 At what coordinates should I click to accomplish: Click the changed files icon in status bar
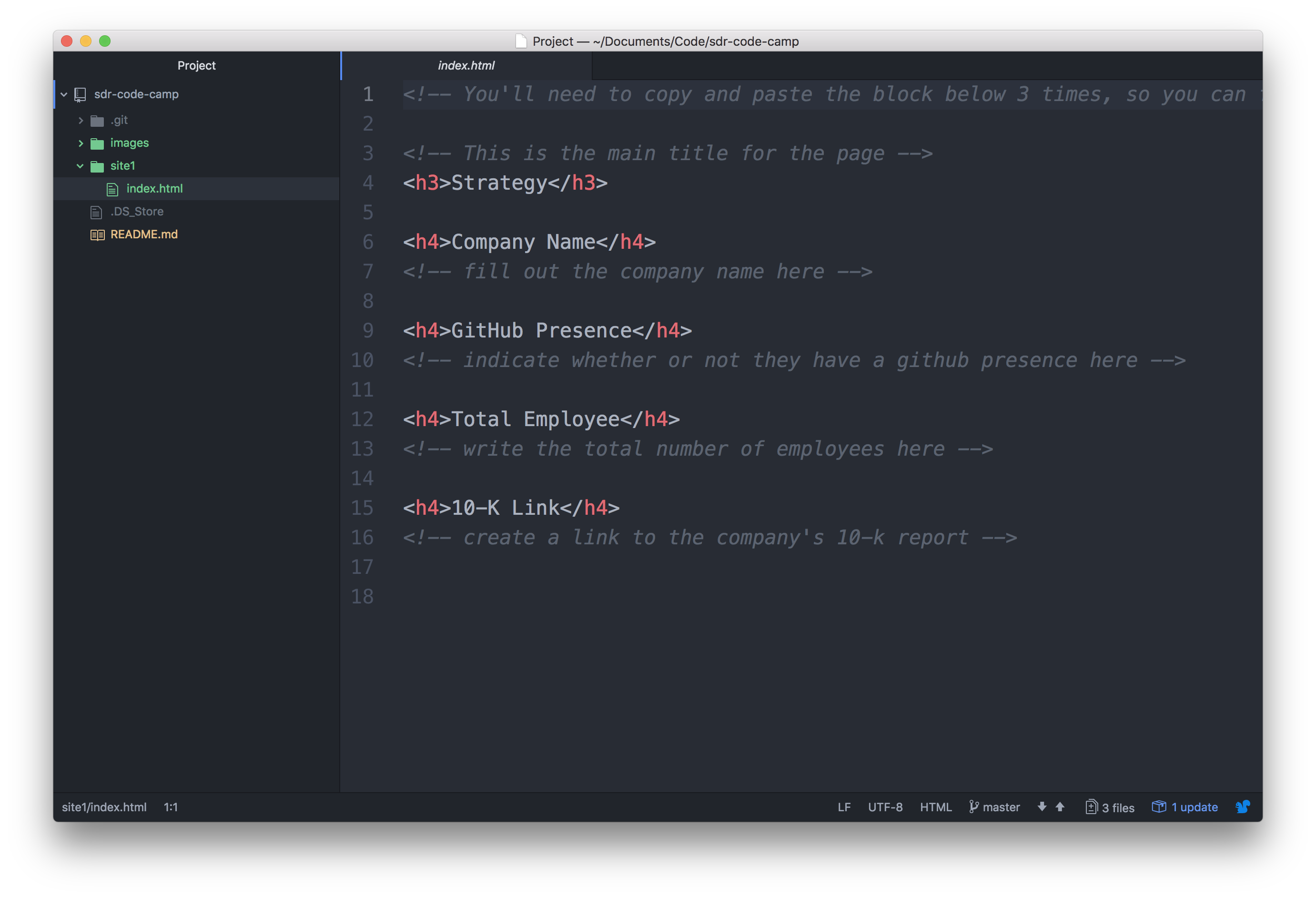point(1091,807)
